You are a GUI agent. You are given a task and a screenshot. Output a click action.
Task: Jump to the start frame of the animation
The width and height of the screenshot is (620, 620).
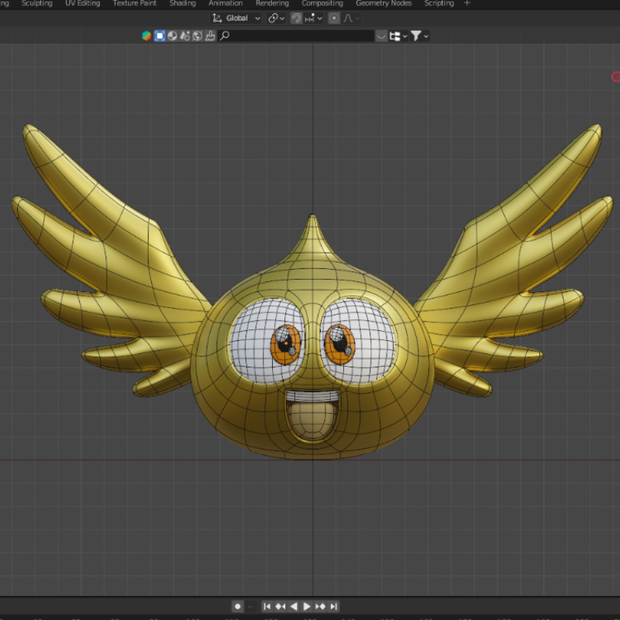267,606
